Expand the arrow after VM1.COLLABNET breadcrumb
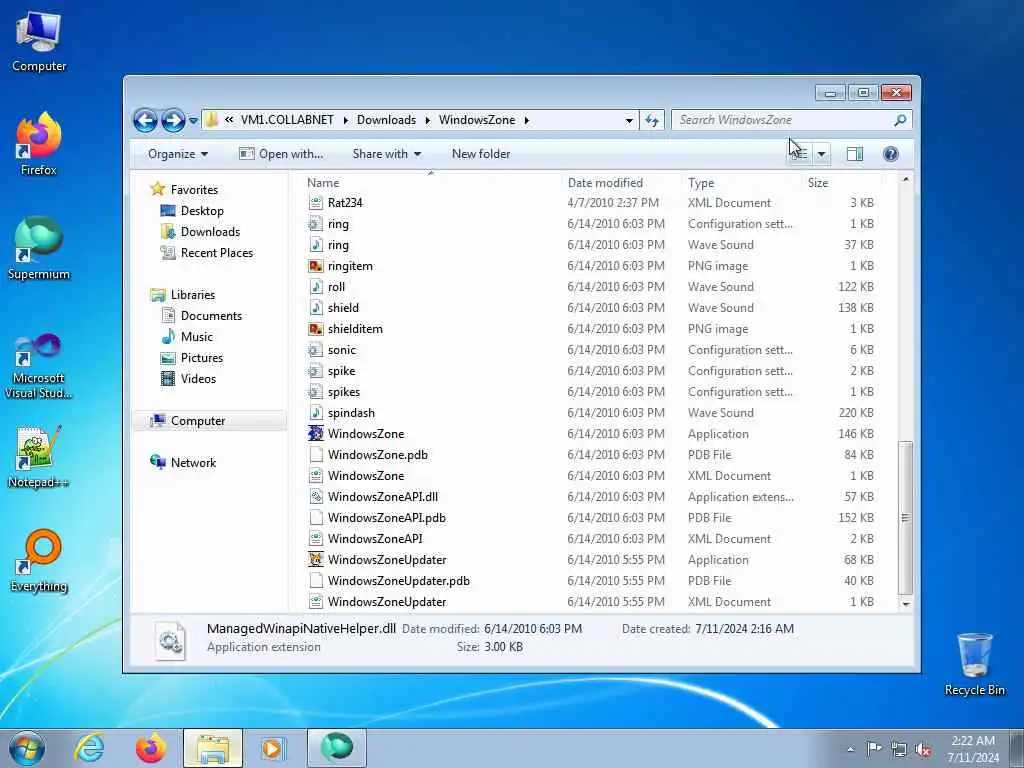1024x768 pixels. tap(345, 120)
